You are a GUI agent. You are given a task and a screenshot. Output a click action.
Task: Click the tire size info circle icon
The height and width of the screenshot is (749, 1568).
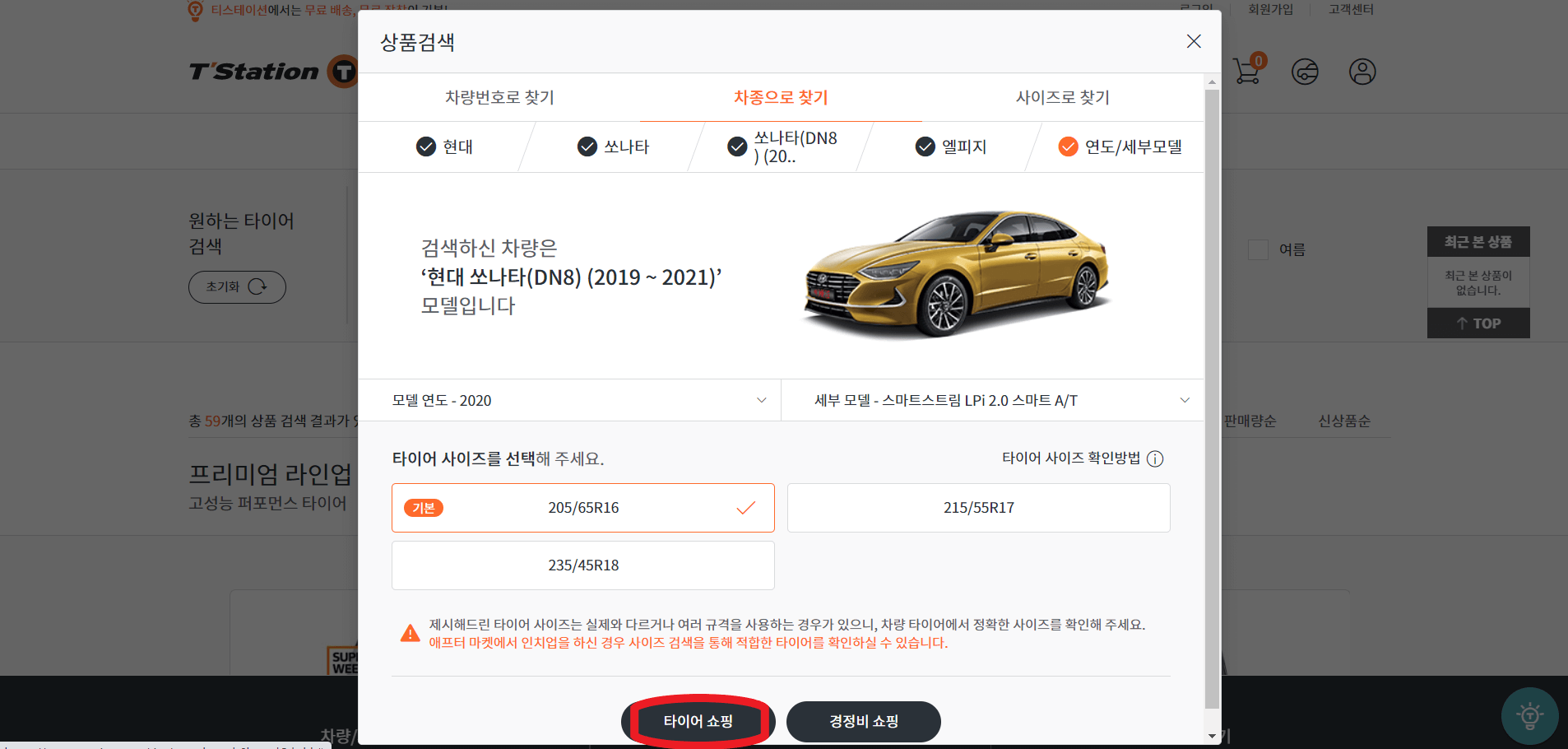click(1155, 458)
